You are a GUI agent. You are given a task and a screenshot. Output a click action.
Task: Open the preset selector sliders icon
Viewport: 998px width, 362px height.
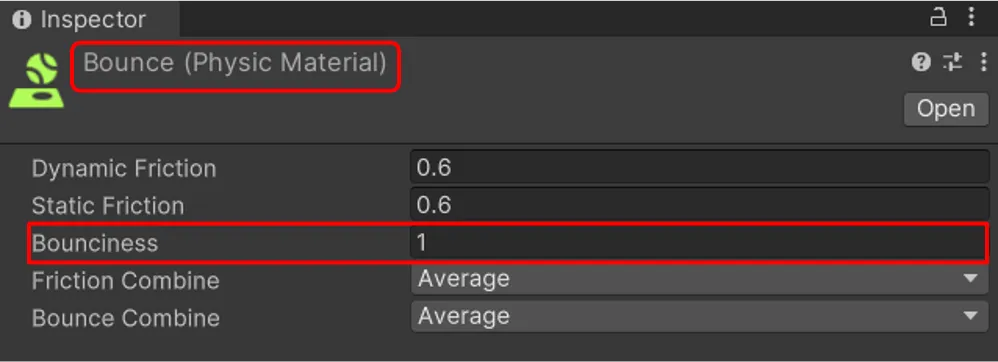tap(953, 62)
